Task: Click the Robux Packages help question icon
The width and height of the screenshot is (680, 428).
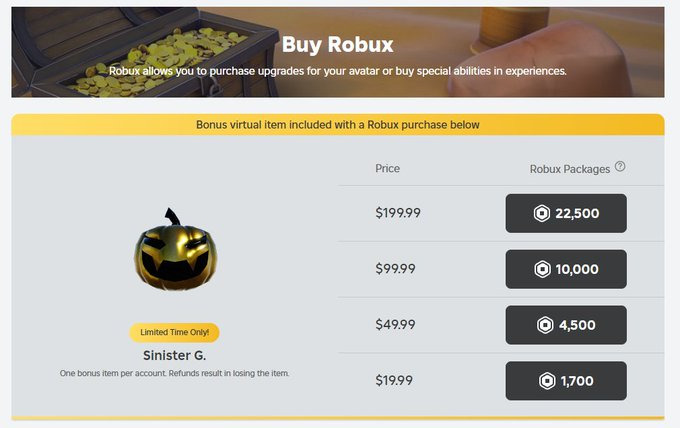Action: click(620, 167)
